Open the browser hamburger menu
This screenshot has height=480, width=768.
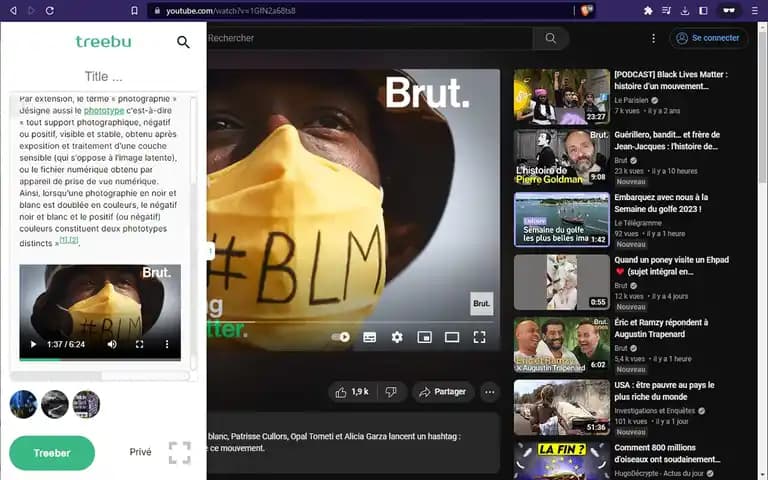[x=755, y=10]
